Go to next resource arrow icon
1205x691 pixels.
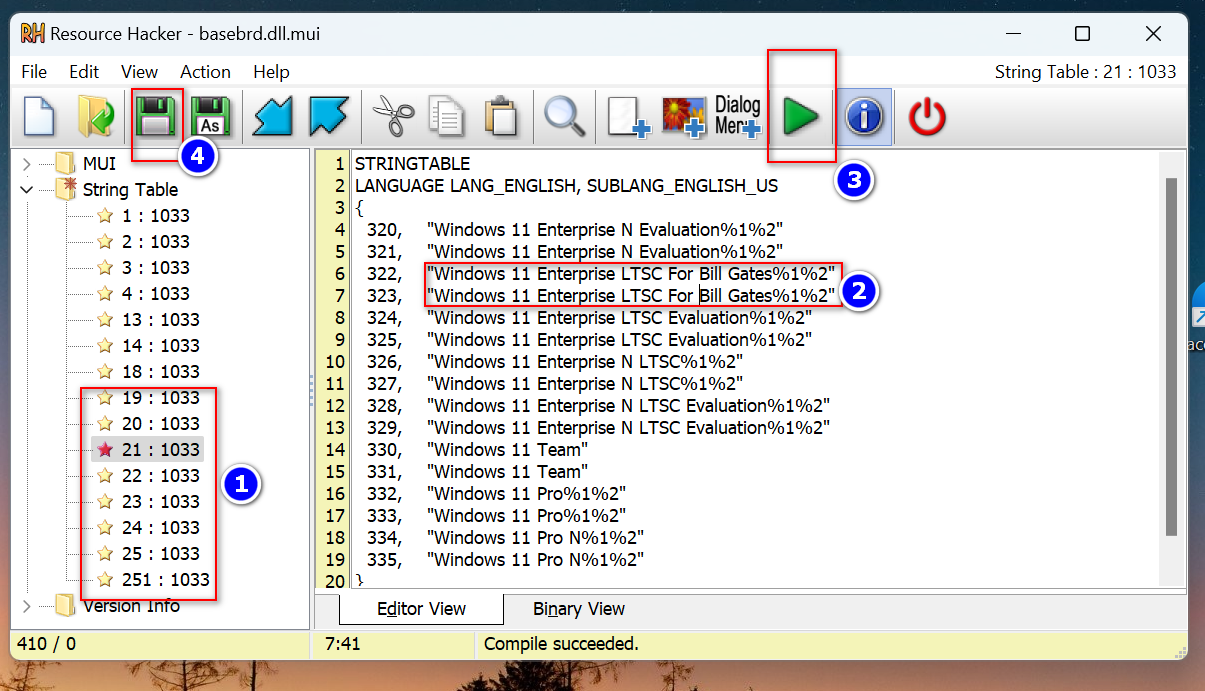click(x=328, y=117)
